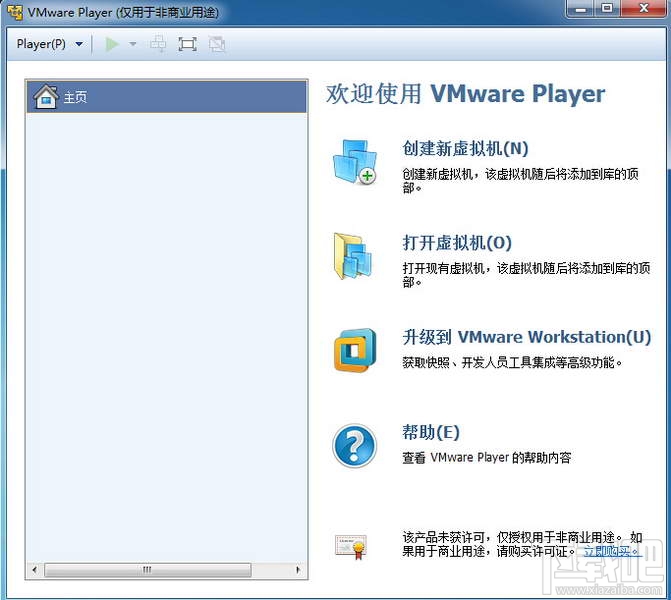Click the blue question mark help icon
This screenshot has width=671, height=600.
[354, 446]
